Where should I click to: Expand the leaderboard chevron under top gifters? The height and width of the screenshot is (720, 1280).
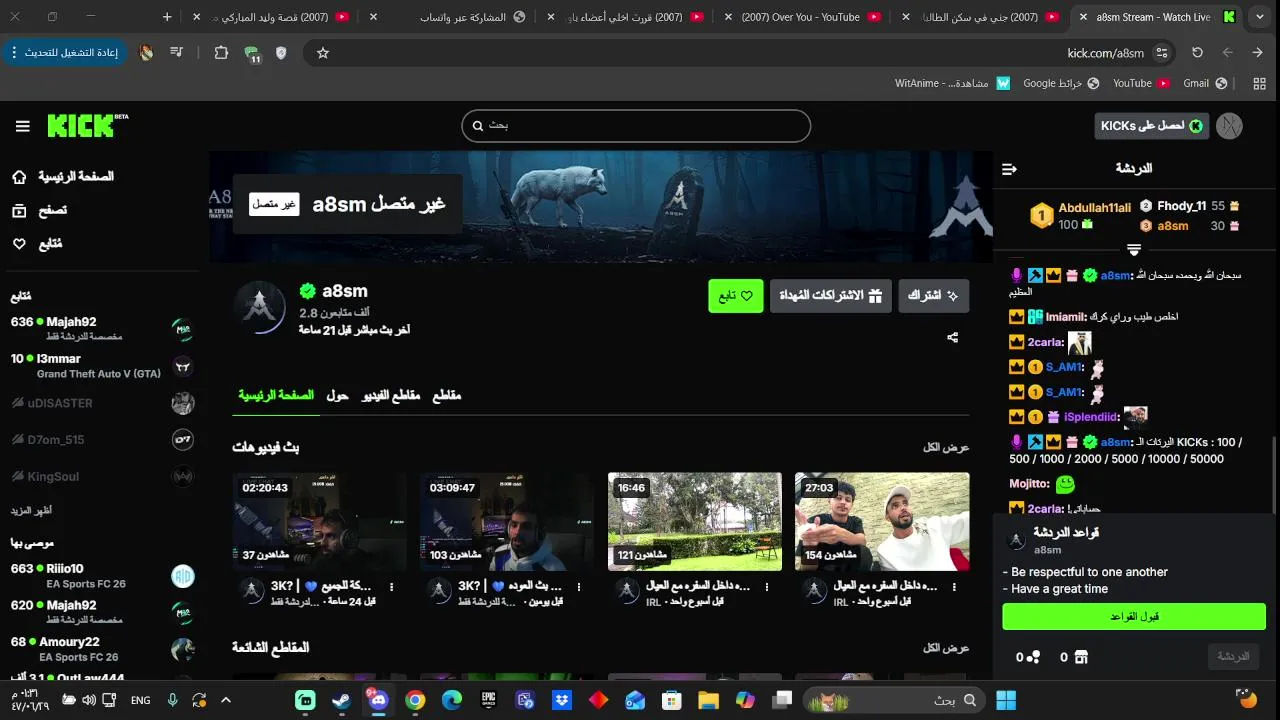click(x=1134, y=249)
